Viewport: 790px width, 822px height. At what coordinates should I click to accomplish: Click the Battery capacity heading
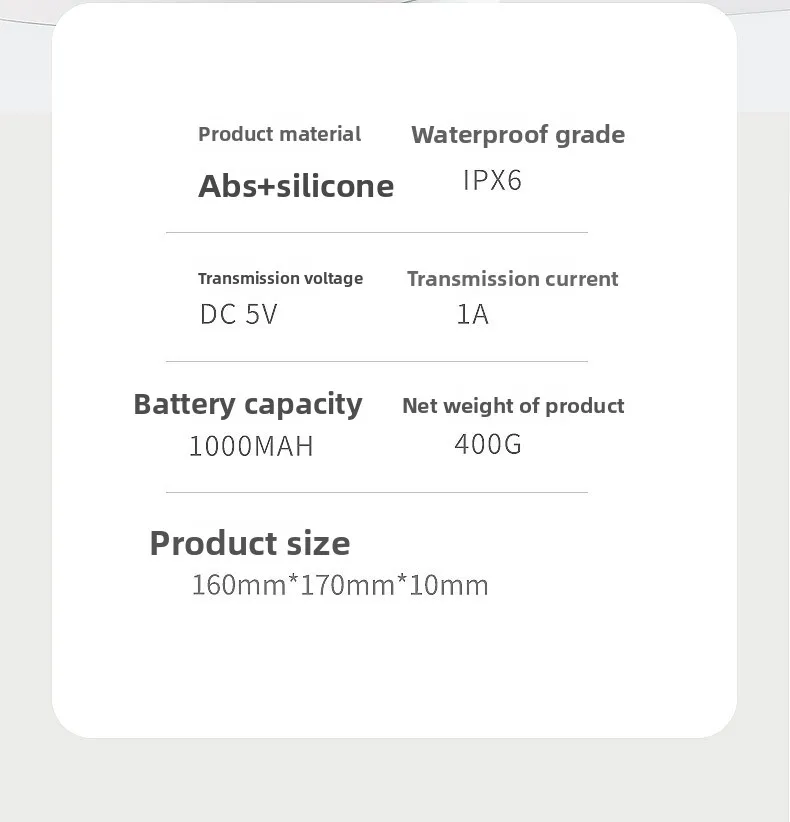247,404
